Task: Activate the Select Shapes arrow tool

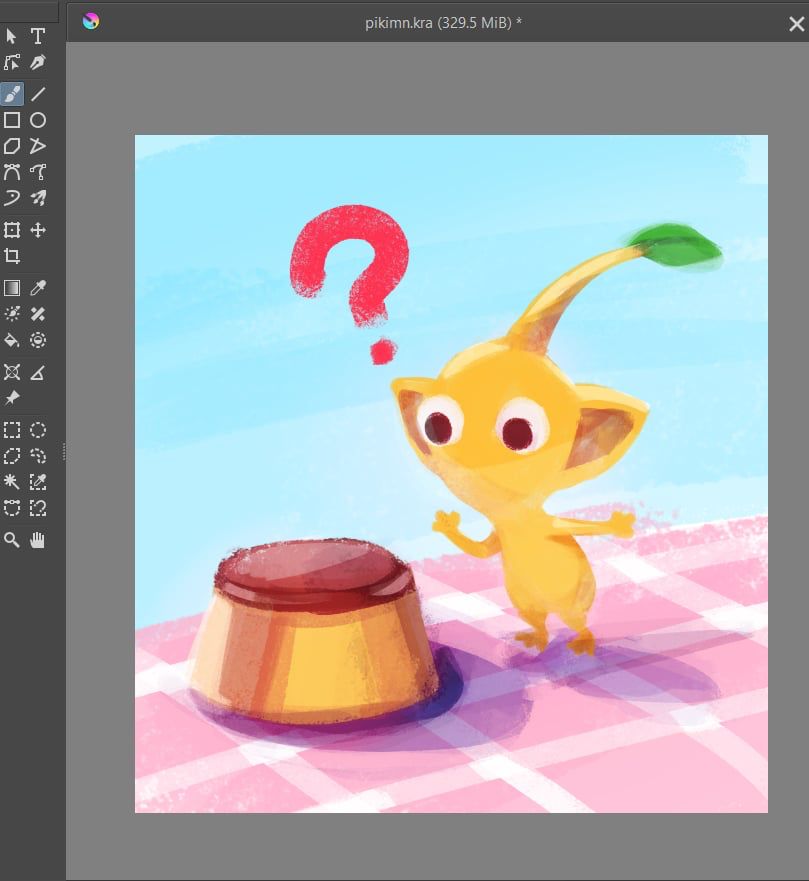Action: [x=12, y=36]
